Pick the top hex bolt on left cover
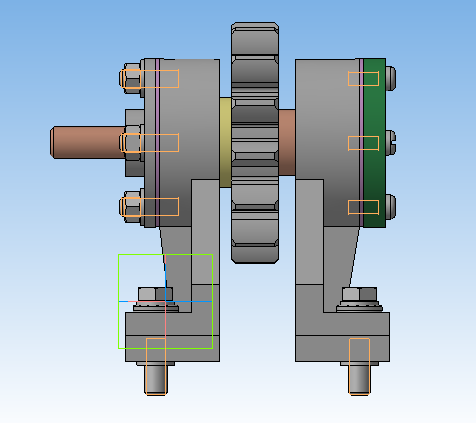The width and height of the screenshot is (476, 423). (x=131, y=79)
